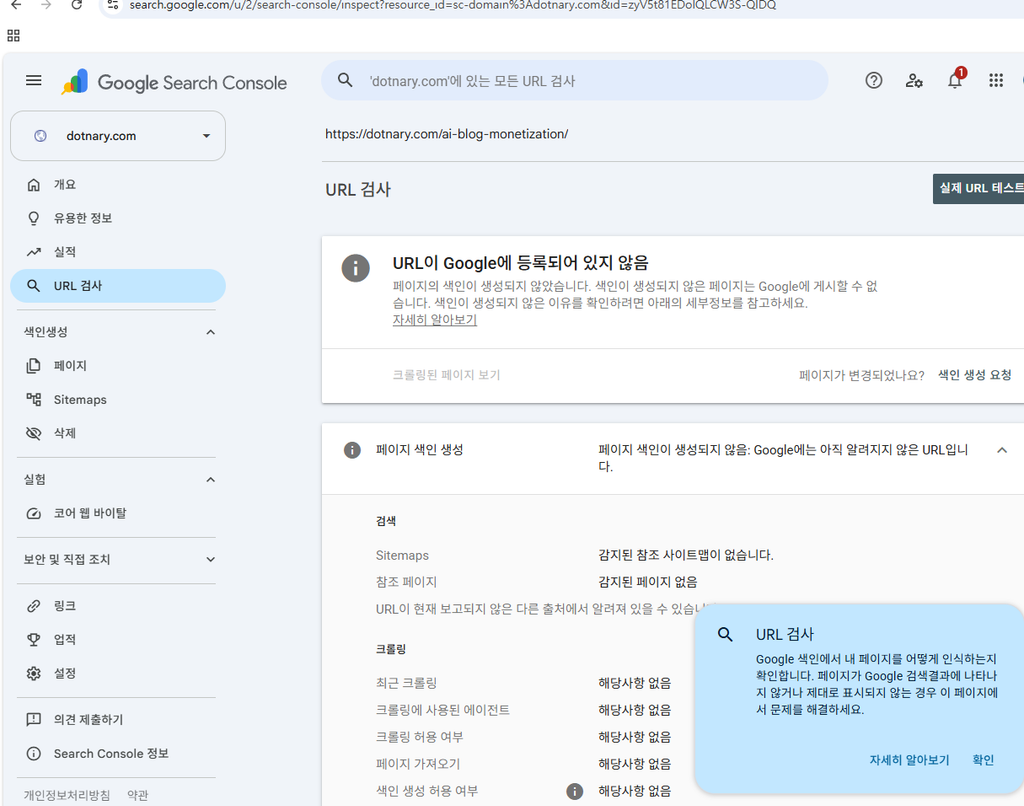The height and width of the screenshot is (806, 1024).
Task: Click the '페이지 가져오기' label
Action: pos(418,764)
